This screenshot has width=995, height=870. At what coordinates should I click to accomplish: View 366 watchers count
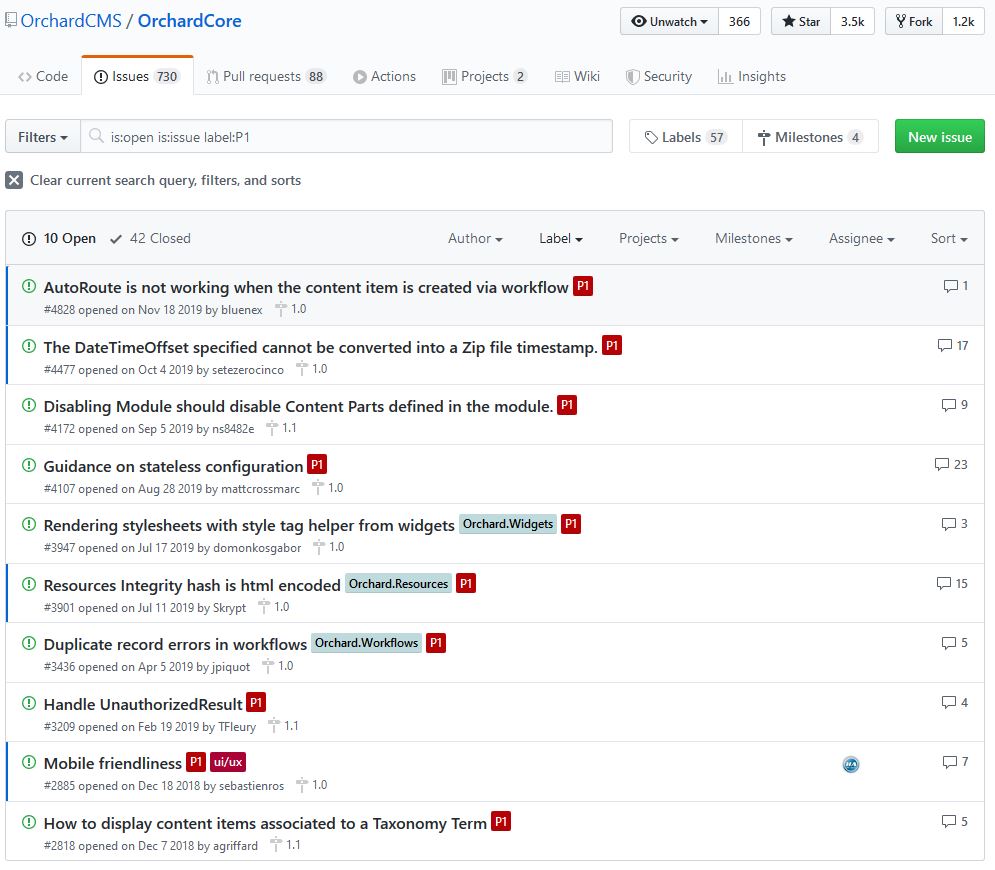(x=739, y=22)
